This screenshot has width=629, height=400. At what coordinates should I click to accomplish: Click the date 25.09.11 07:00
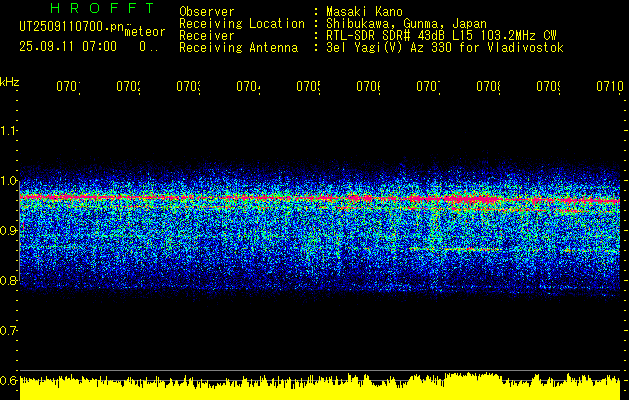(x=68, y=47)
